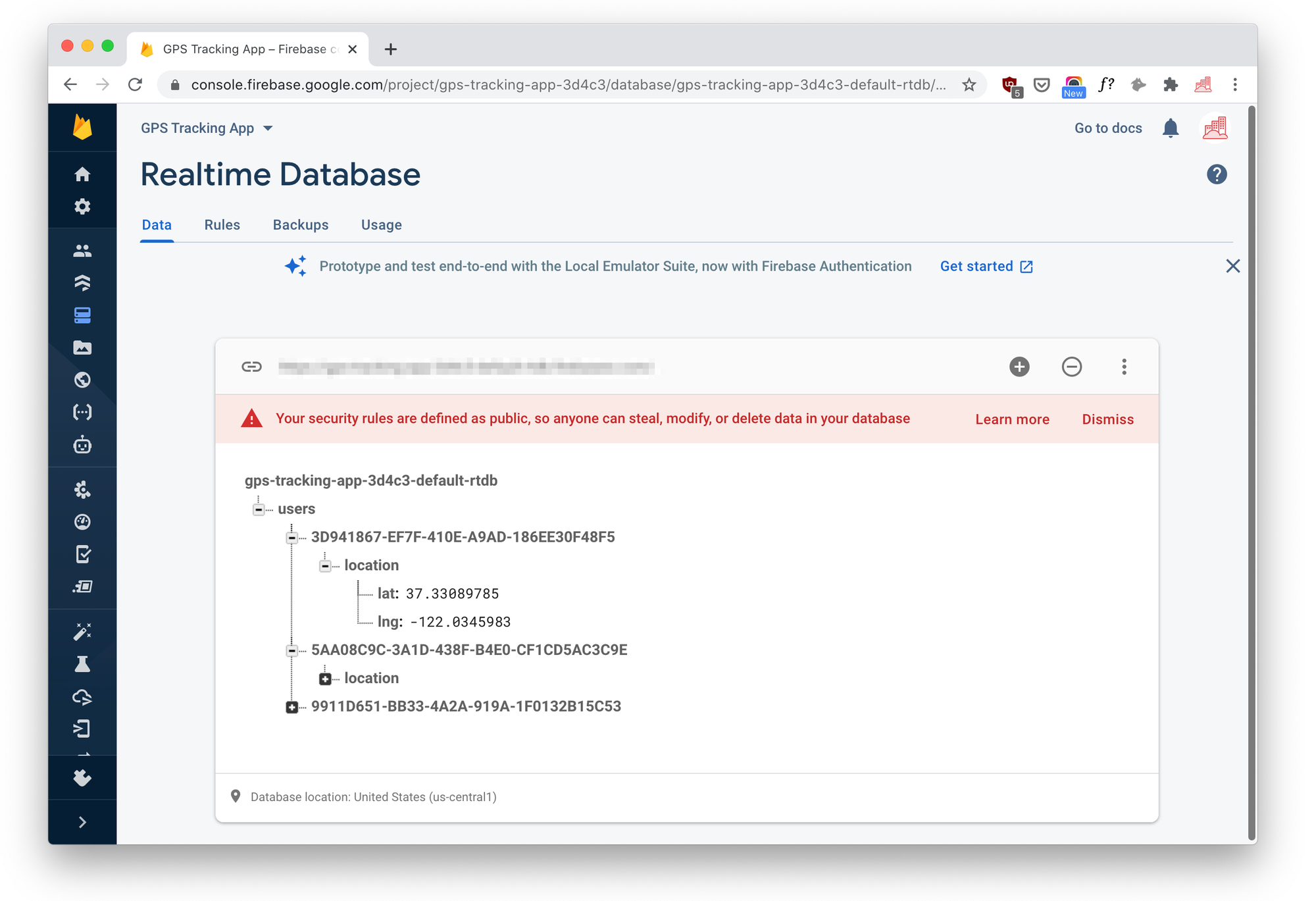Open Machine Learning via the robot icon
This screenshot has height=901, width=1316.
click(82, 445)
